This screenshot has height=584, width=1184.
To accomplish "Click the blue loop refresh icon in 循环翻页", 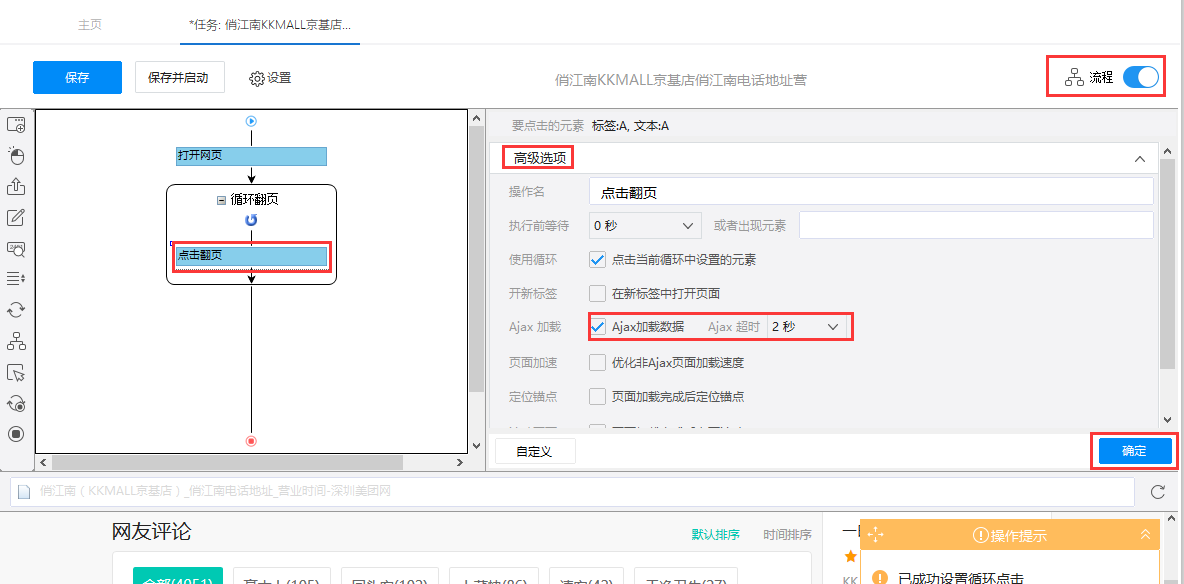I will (x=251, y=220).
